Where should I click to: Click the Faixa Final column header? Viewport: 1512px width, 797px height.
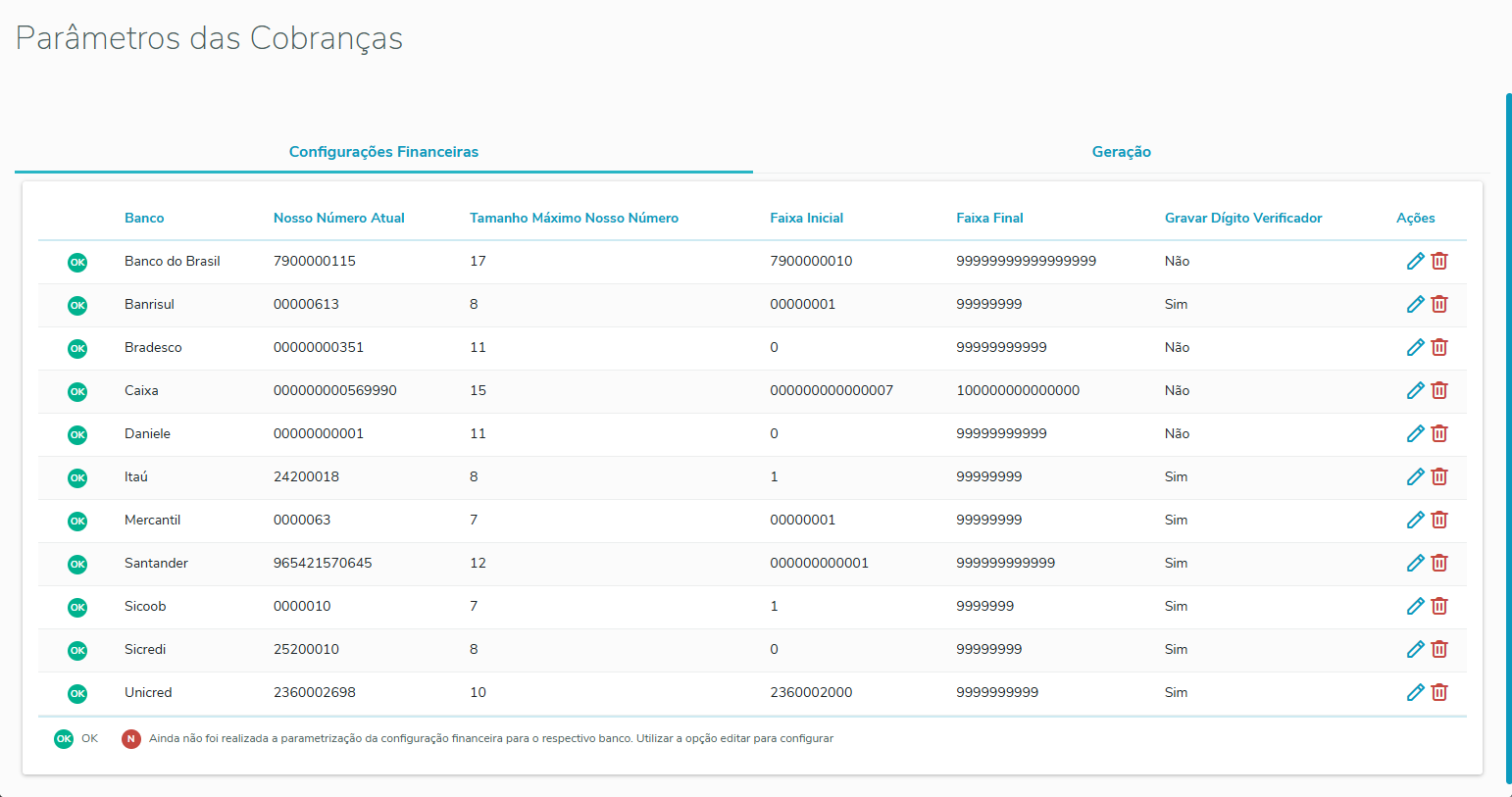tap(989, 218)
